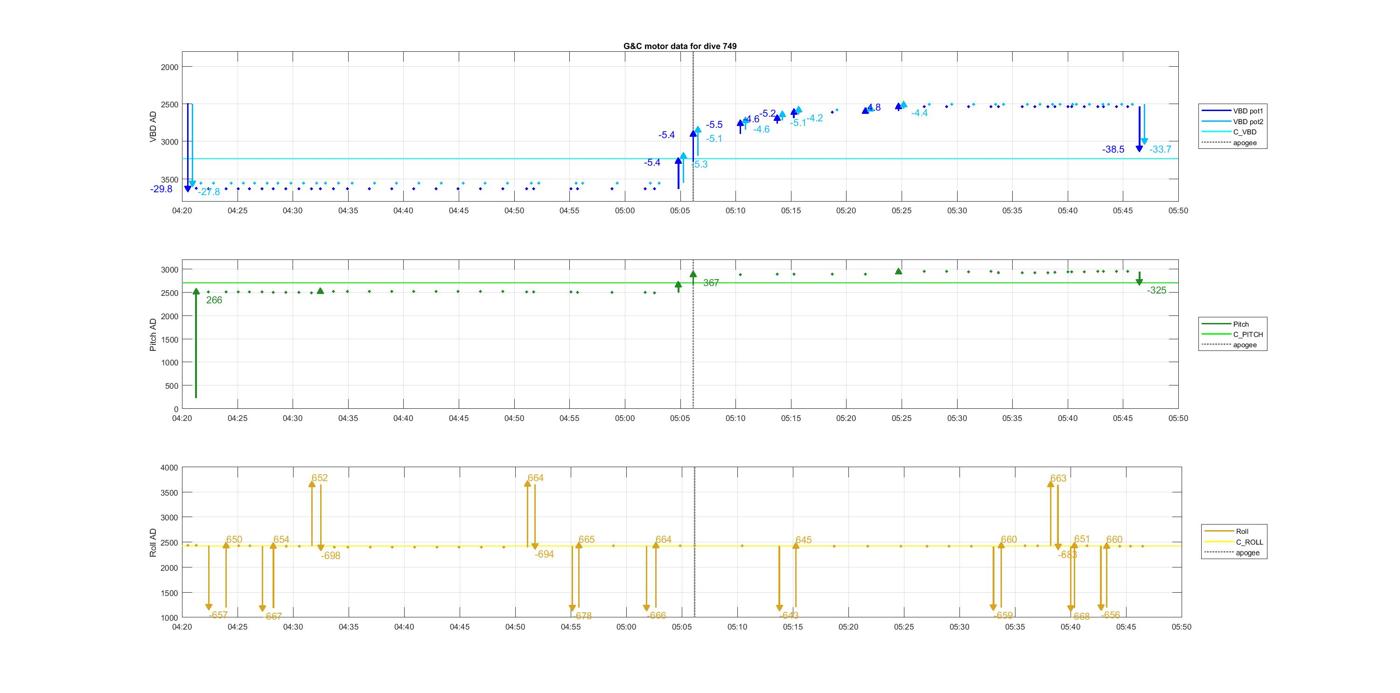Select the VBD pot1 legend entry
1400x693 pixels.
pos(1234,111)
